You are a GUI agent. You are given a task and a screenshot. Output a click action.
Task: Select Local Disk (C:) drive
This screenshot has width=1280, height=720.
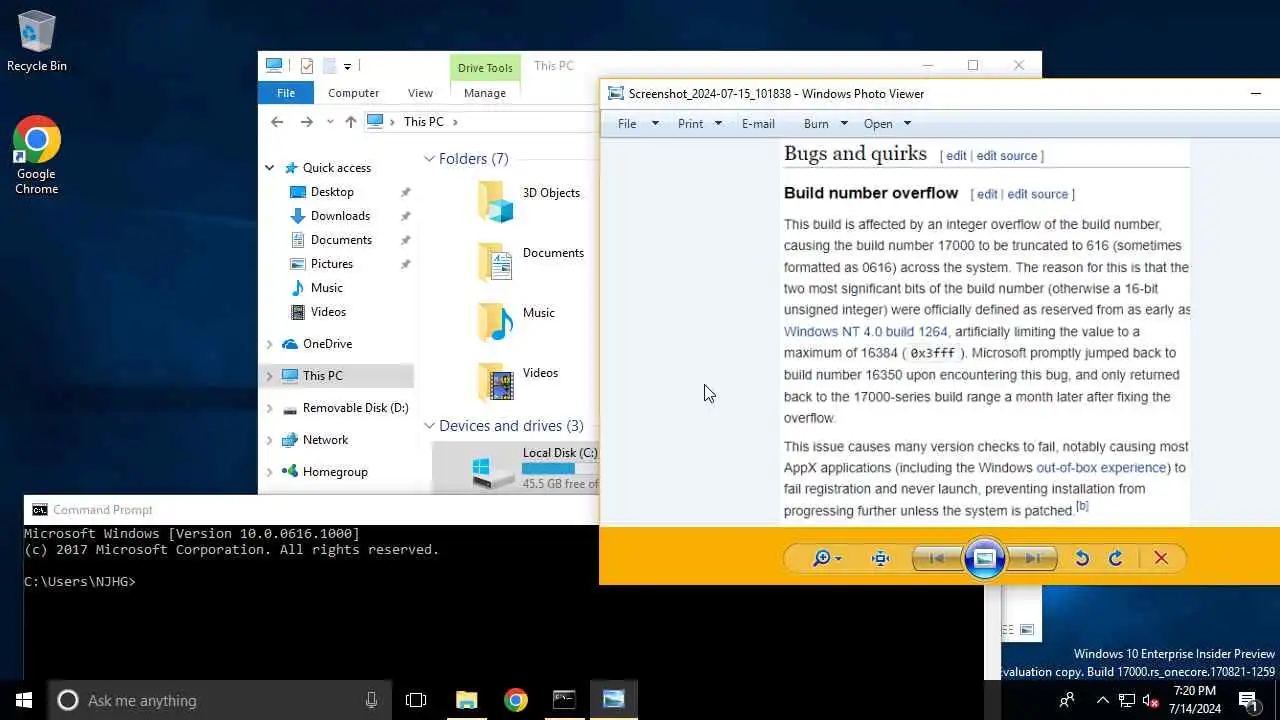point(516,468)
